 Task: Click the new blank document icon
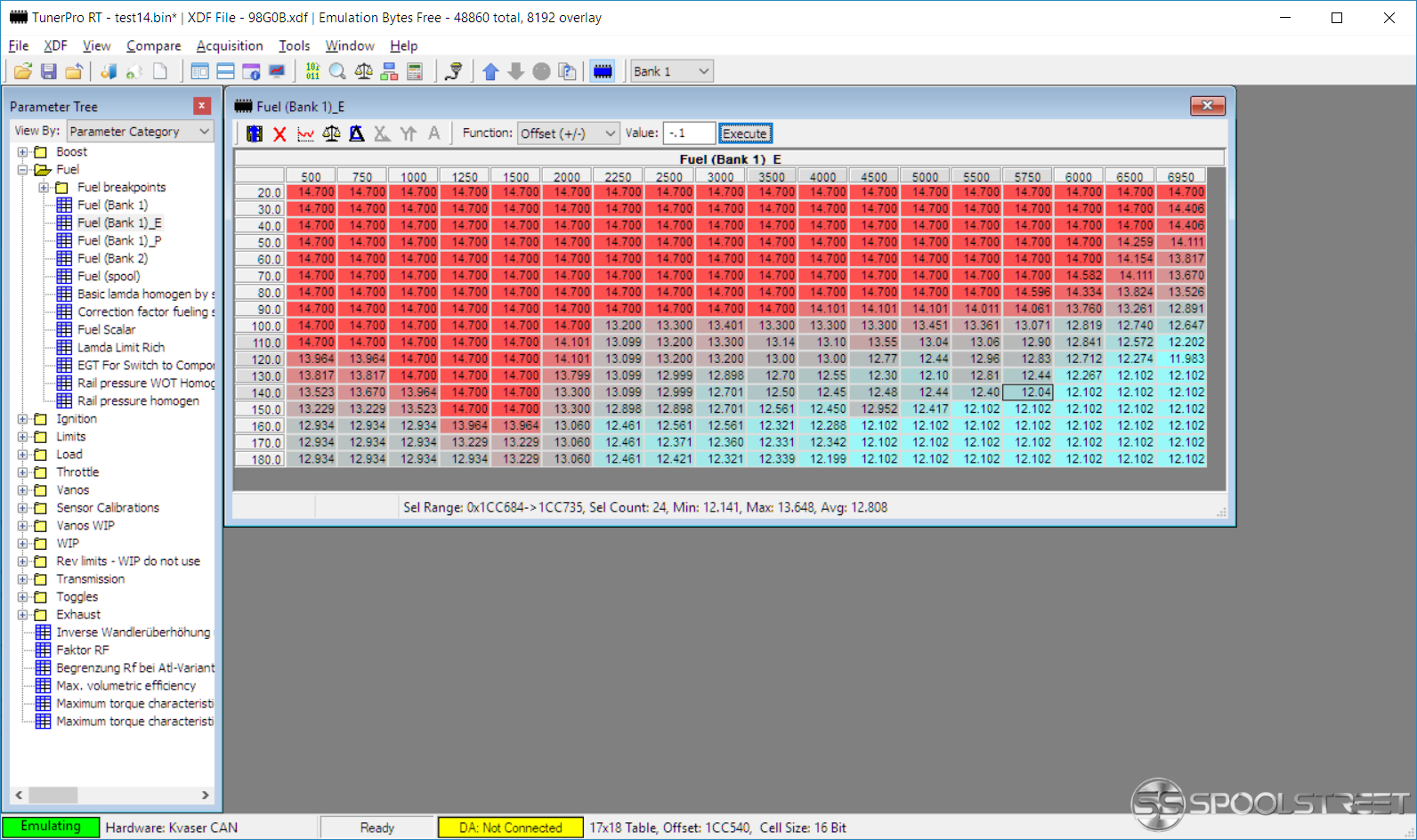[160, 71]
